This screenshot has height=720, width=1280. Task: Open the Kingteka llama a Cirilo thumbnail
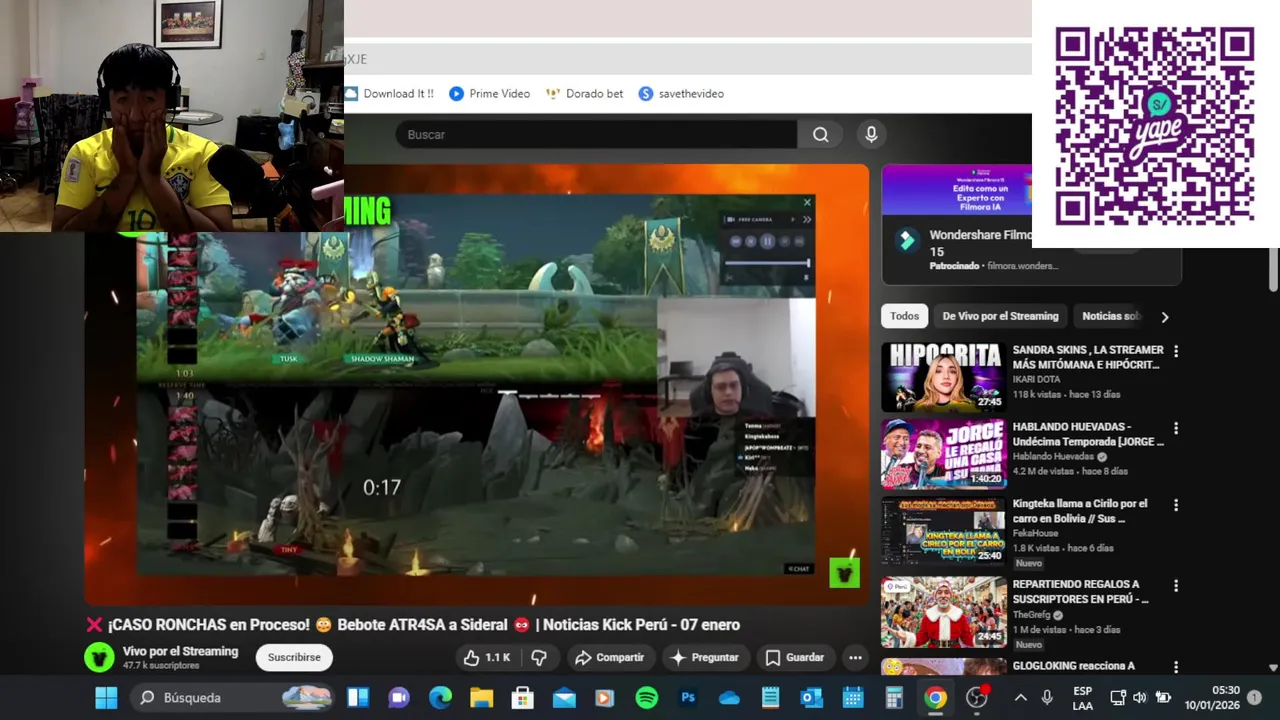pos(943,531)
